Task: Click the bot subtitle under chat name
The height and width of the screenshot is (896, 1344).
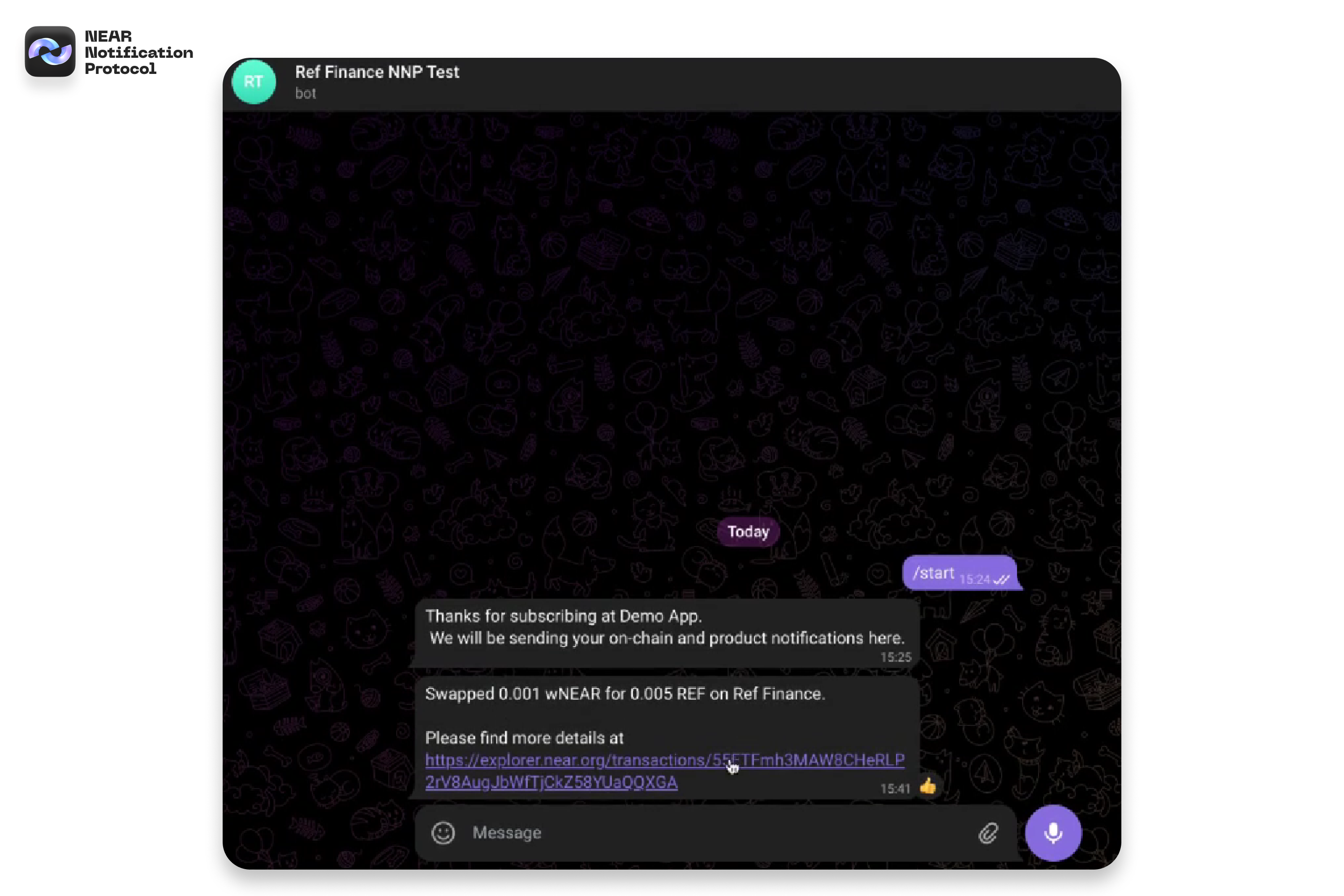Action: [306, 94]
